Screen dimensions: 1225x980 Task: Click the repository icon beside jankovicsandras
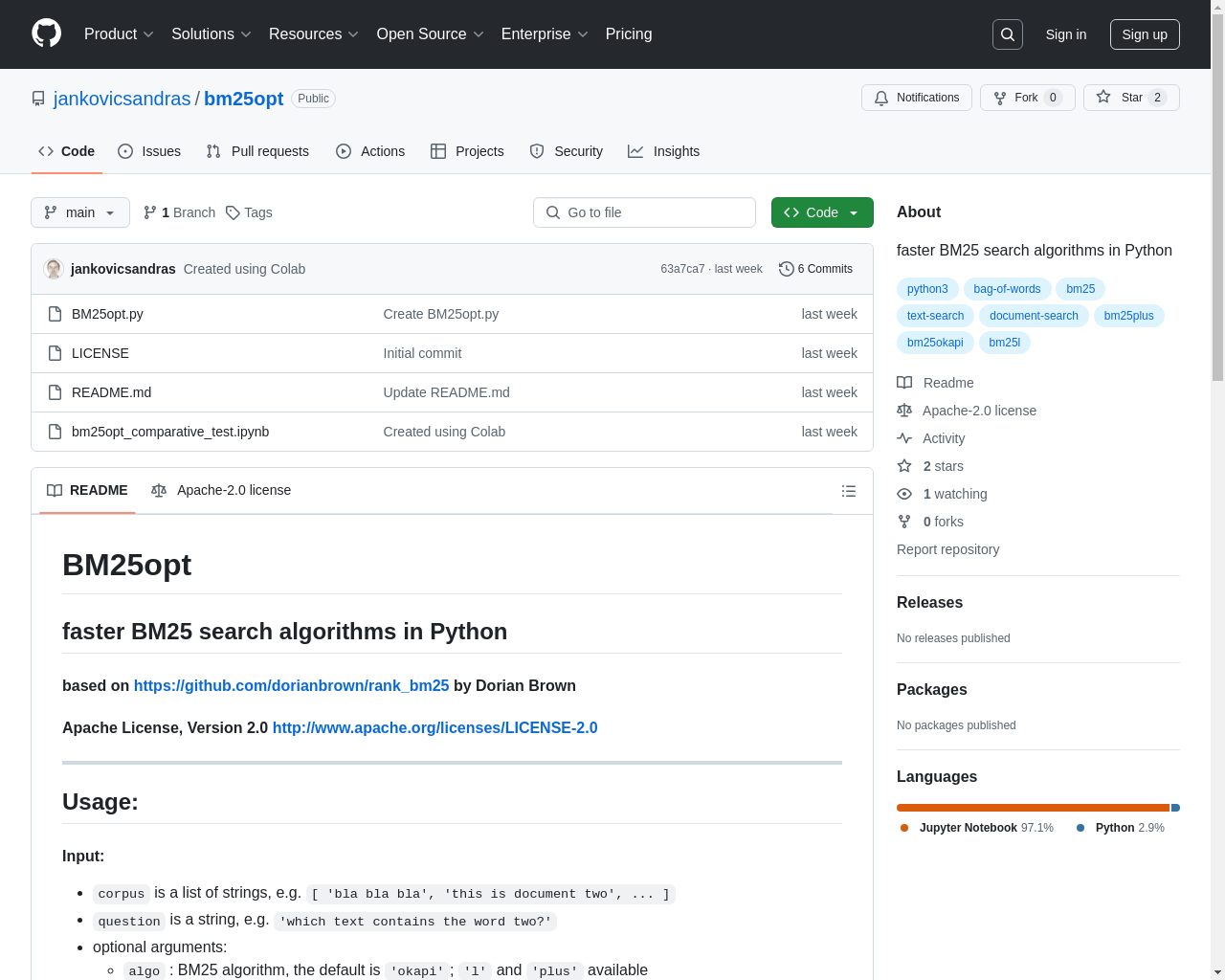38,99
